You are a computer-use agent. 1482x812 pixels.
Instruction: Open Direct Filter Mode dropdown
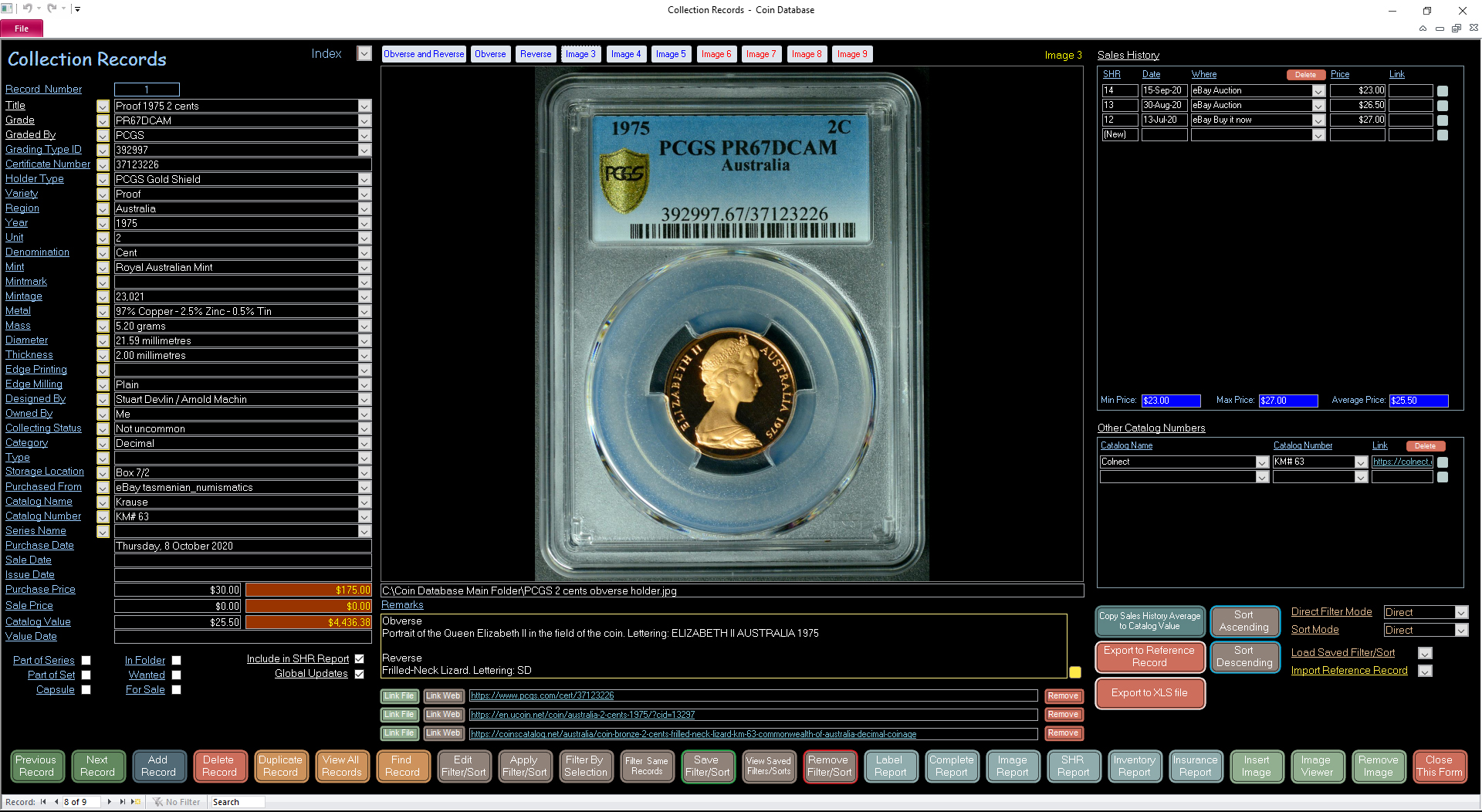pyautogui.click(x=1461, y=612)
